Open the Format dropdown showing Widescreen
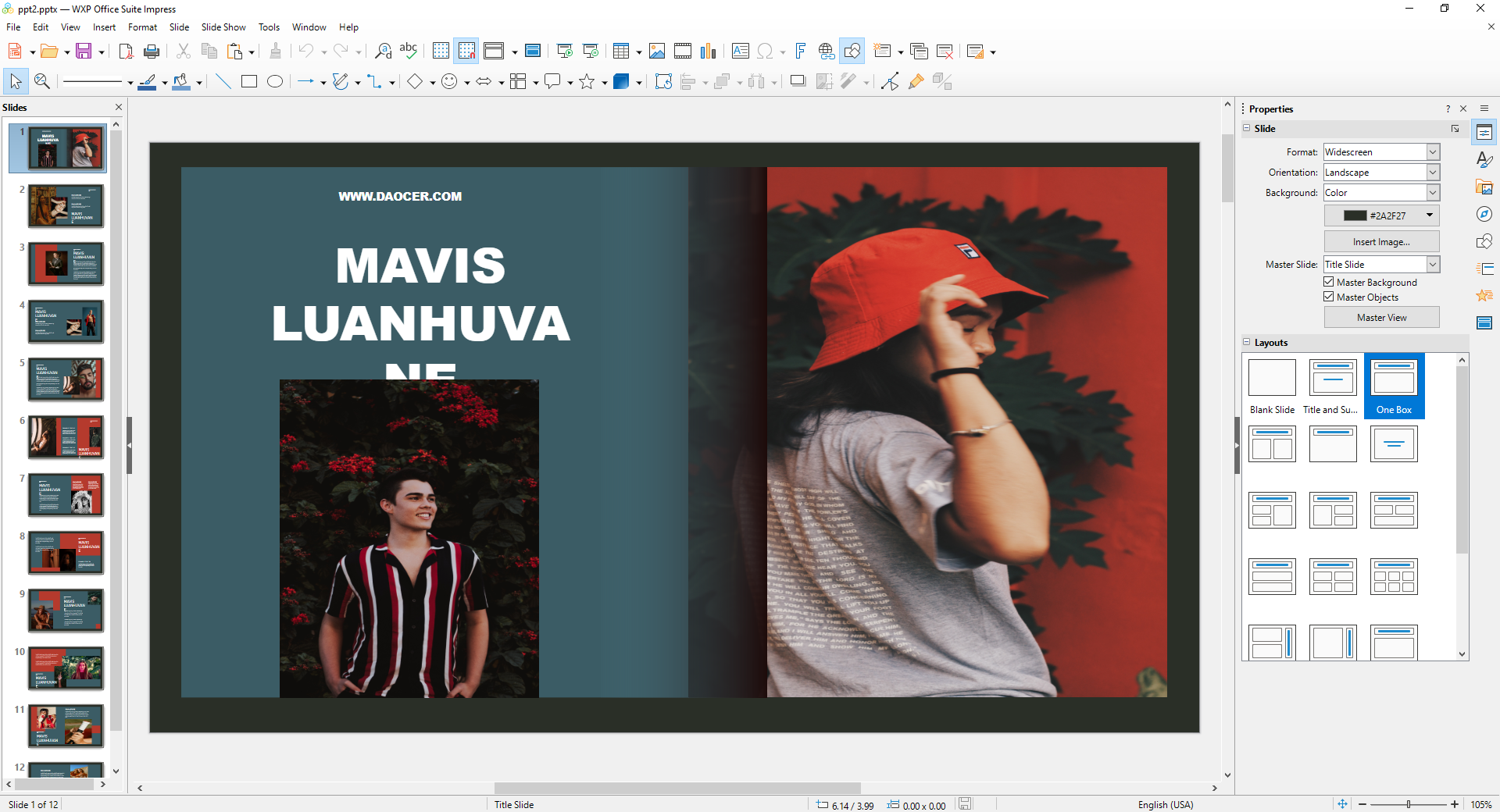Image resolution: width=1500 pixels, height=812 pixels. point(1381,151)
